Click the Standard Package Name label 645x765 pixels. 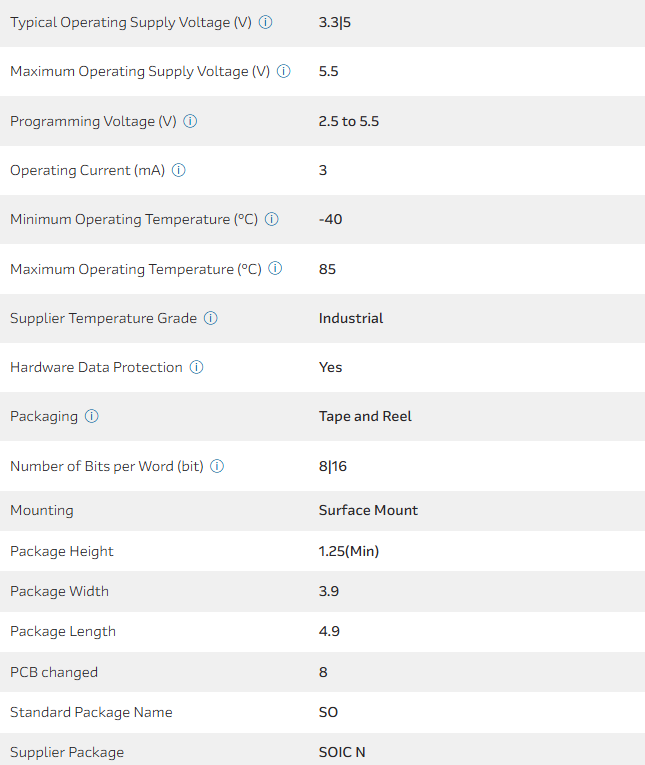pyautogui.click(x=91, y=712)
